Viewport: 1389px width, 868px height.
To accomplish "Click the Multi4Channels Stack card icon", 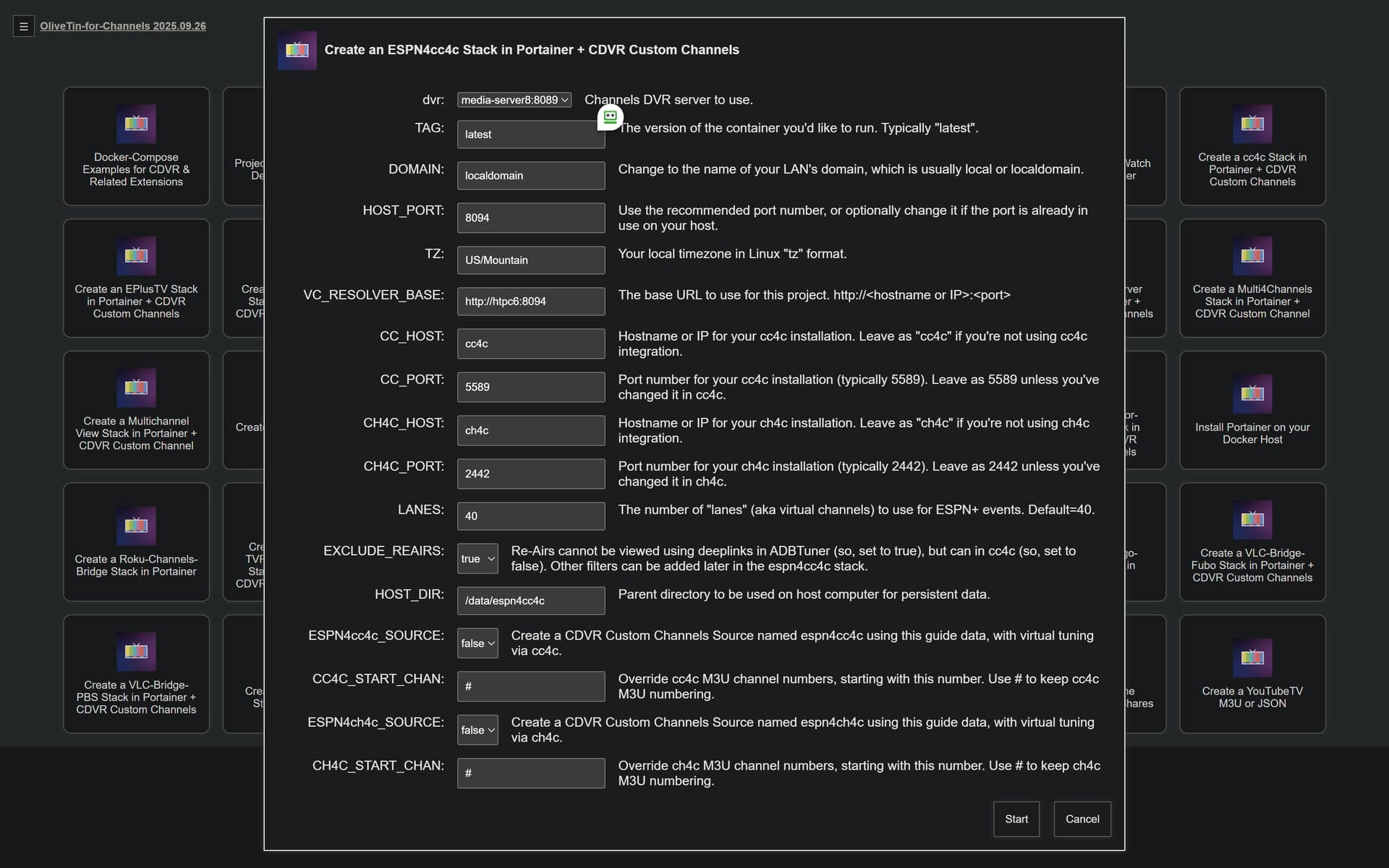I will tap(1252, 255).
